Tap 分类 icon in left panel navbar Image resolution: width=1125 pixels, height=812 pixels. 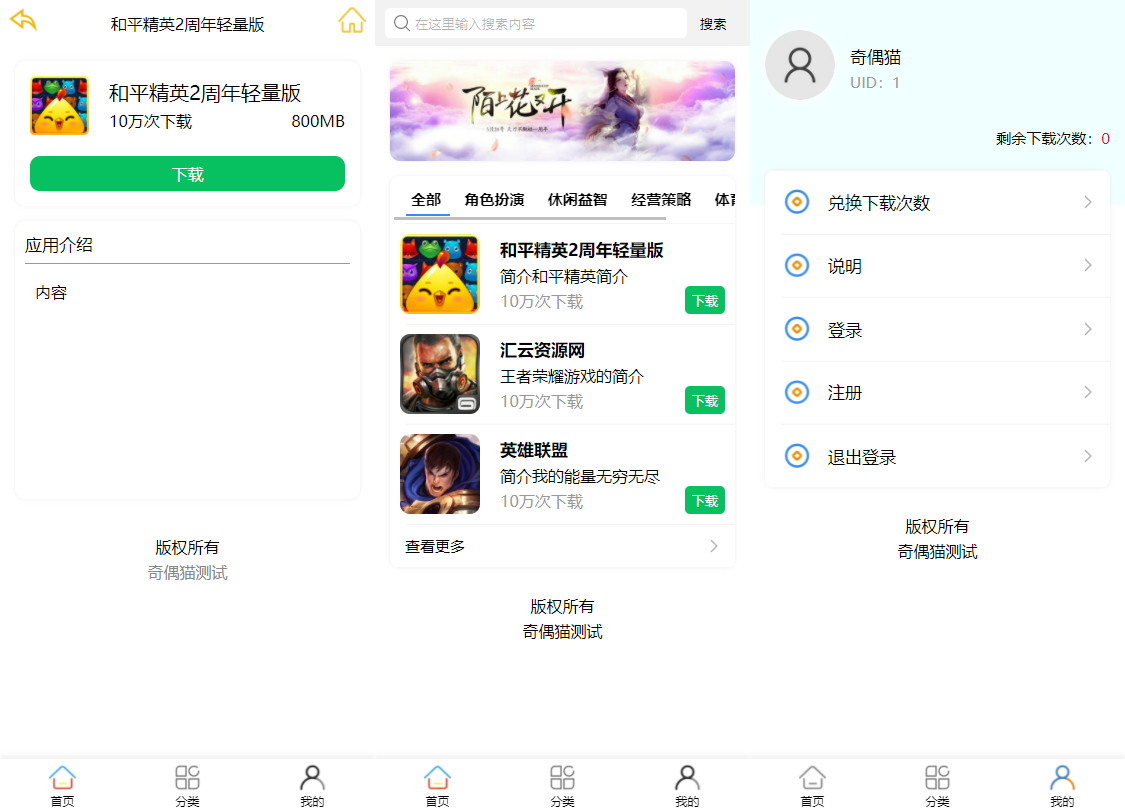coord(187,778)
